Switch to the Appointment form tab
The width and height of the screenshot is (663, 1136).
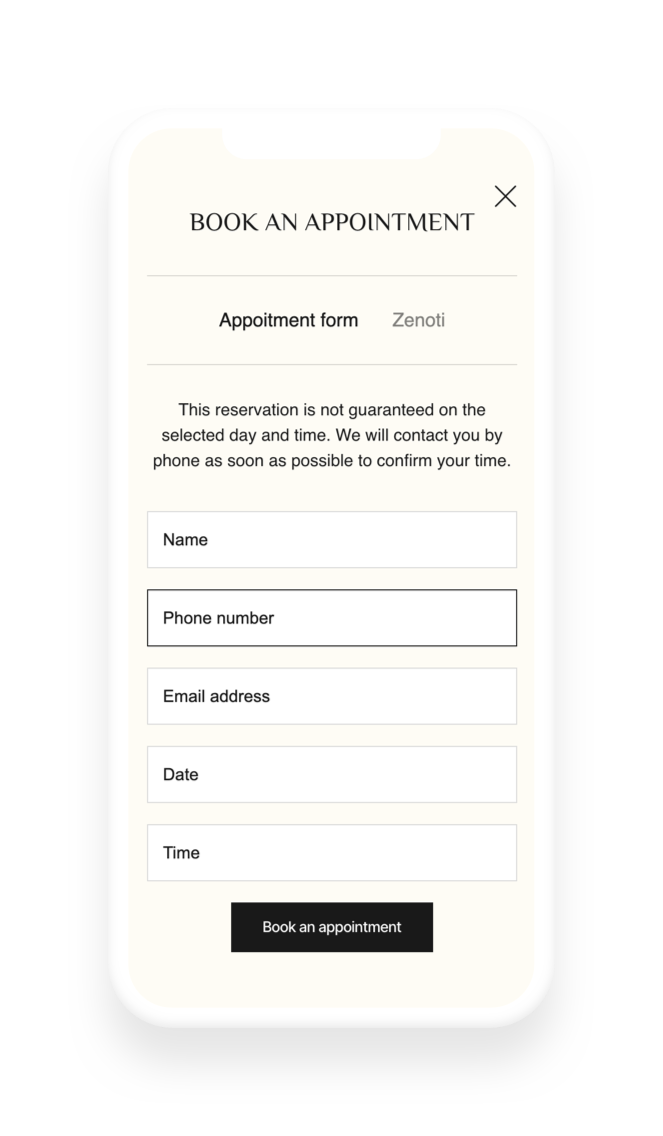pyautogui.click(x=288, y=320)
